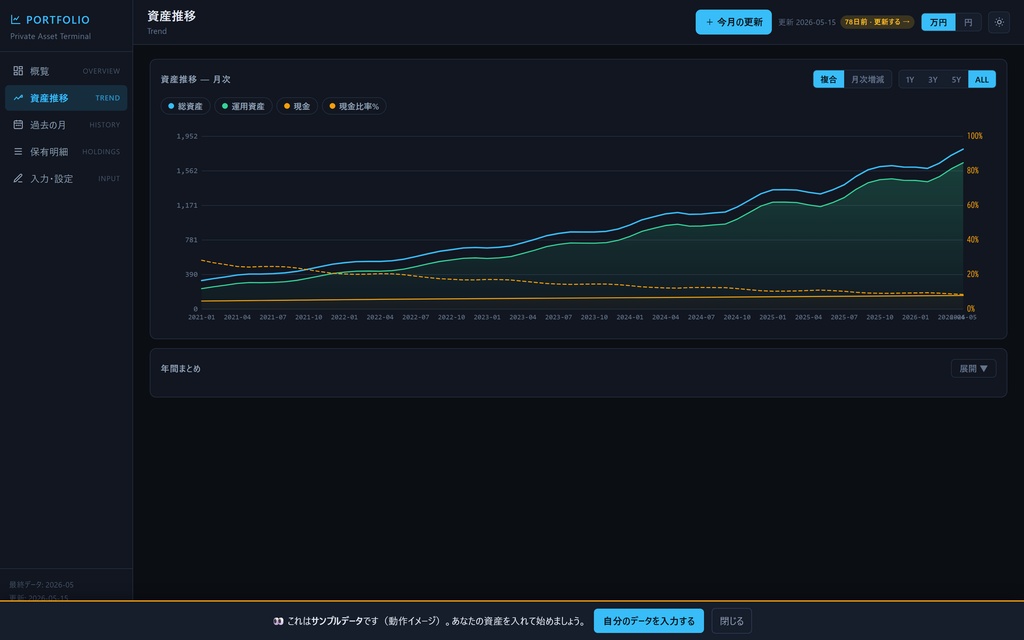Viewport: 1024px width, 640px height.
Task: Select the 資産推移 TREND menu item
Action: 66,98
